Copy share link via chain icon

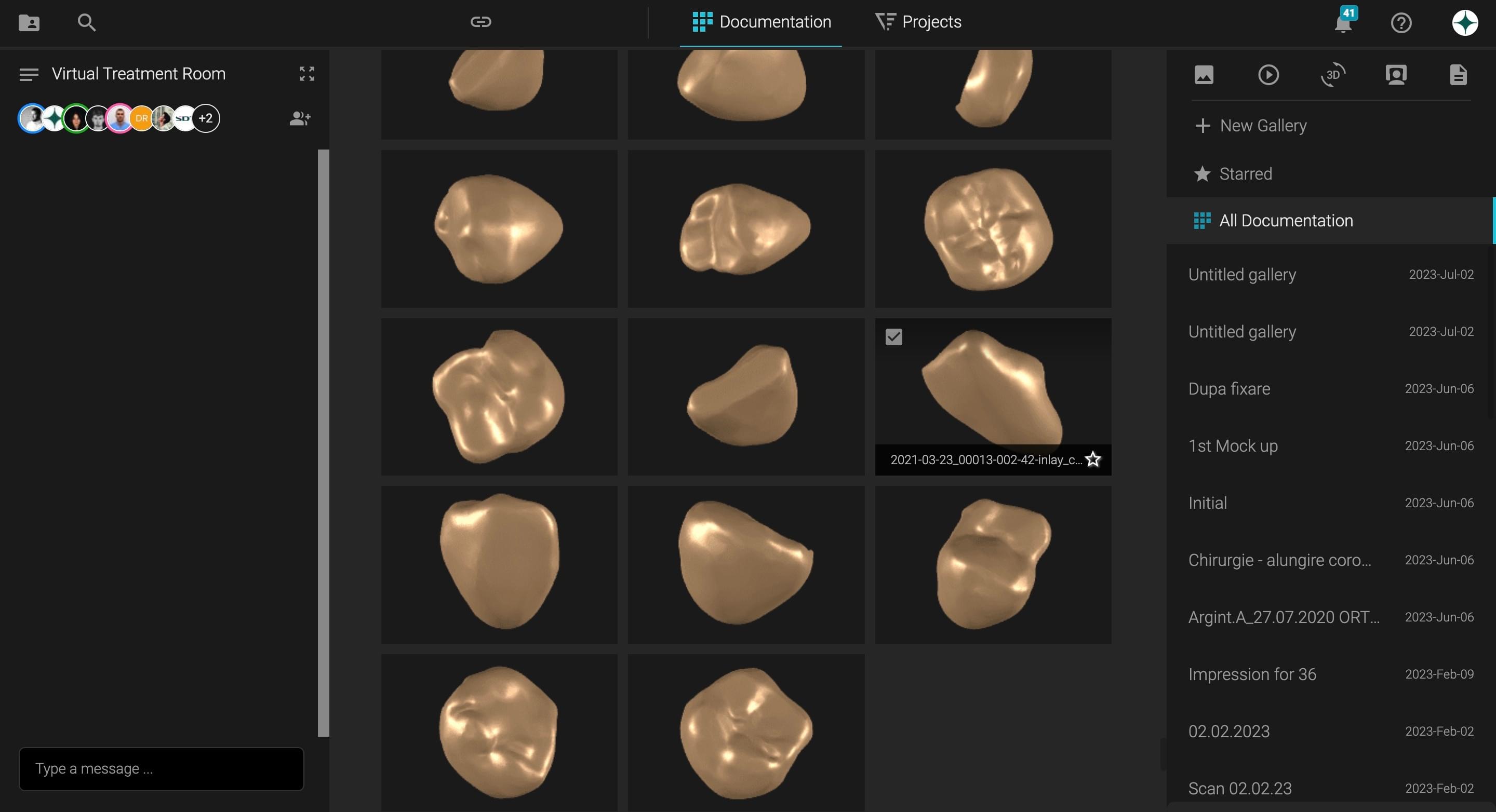click(480, 22)
